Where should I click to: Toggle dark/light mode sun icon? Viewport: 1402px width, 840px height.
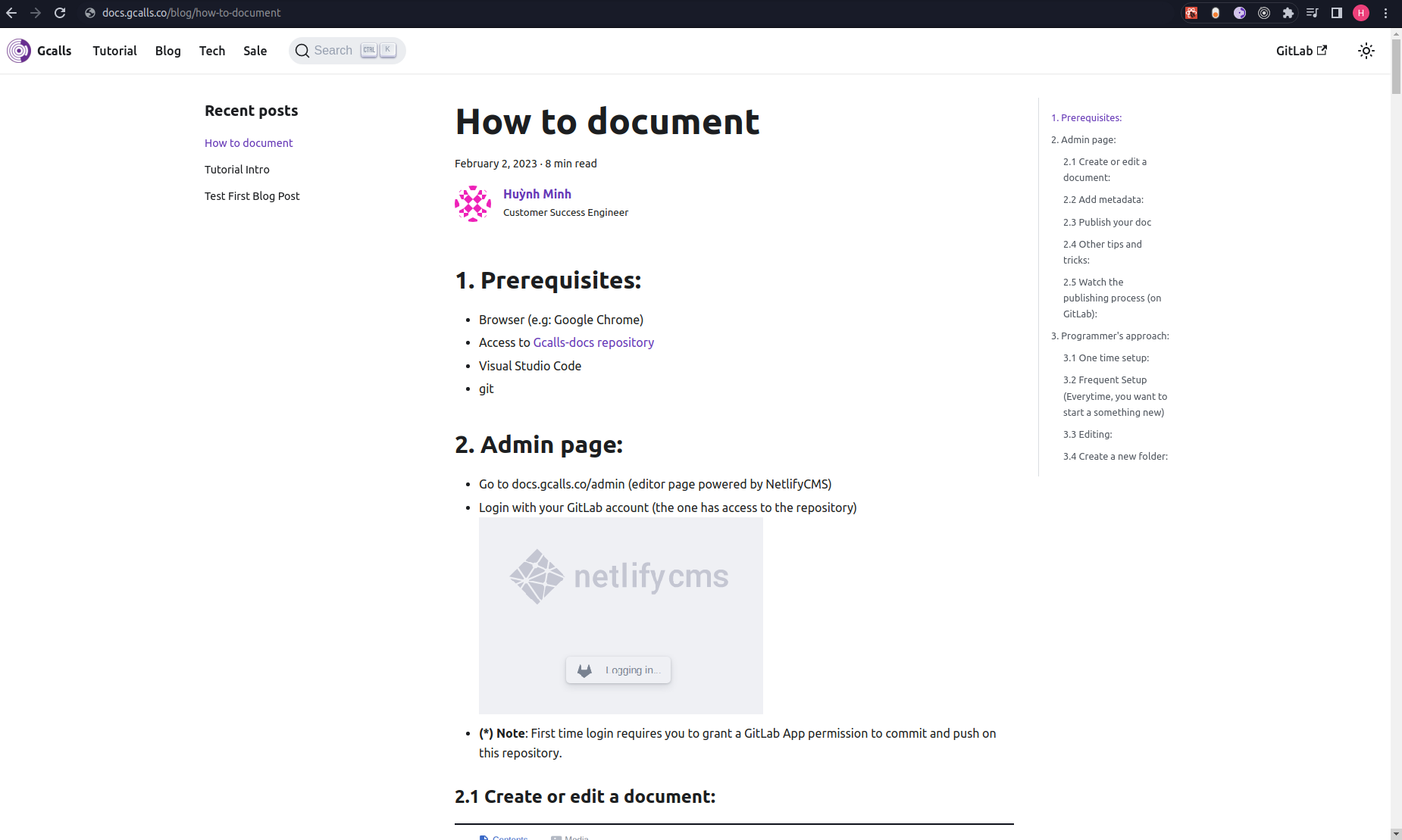click(x=1366, y=51)
